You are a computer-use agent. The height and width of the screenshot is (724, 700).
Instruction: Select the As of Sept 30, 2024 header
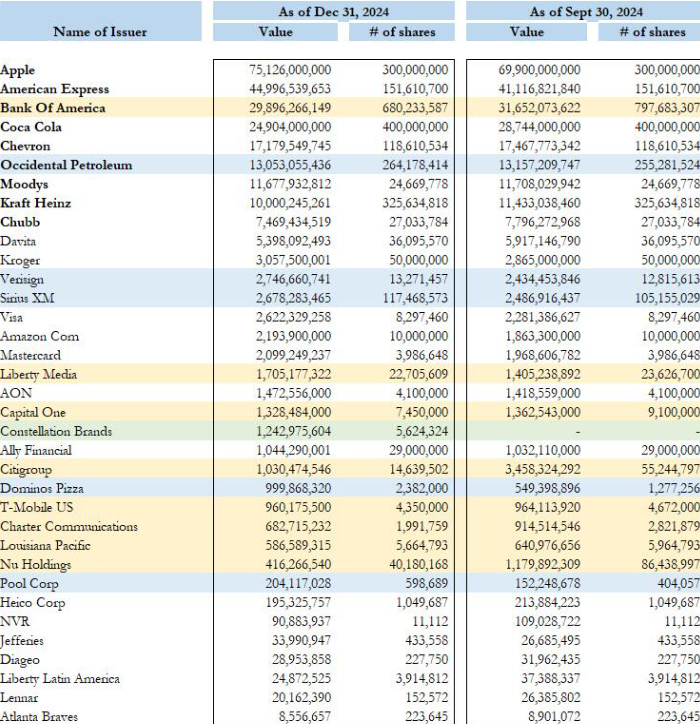[x=583, y=12]
